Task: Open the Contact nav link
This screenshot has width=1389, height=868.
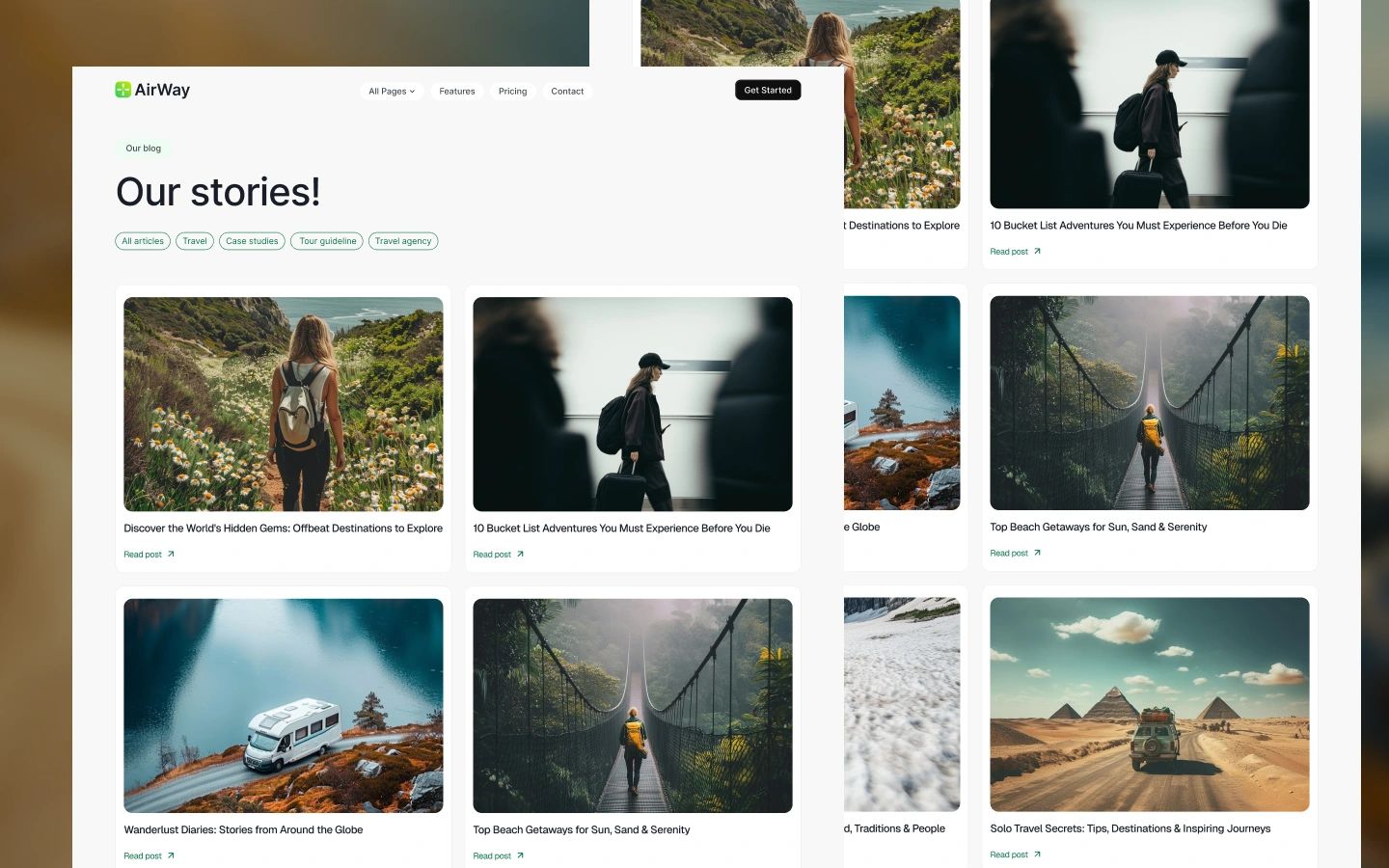Action: [x=567, y=92]
